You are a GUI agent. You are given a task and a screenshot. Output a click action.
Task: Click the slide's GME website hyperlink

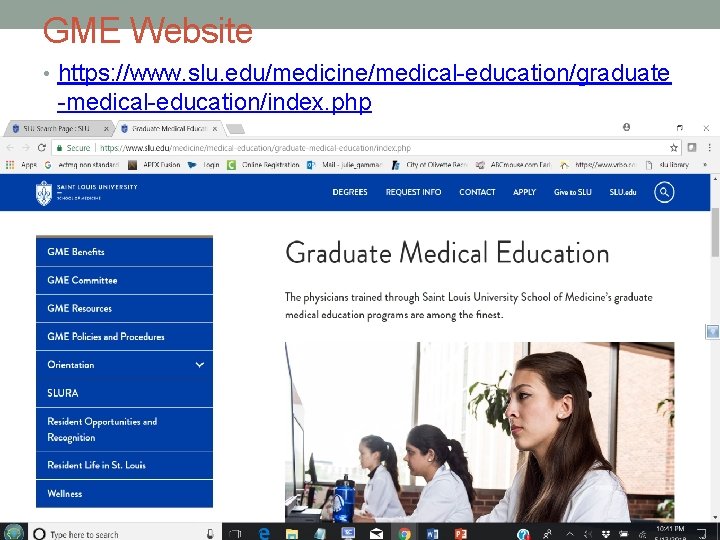pos(364,88)
